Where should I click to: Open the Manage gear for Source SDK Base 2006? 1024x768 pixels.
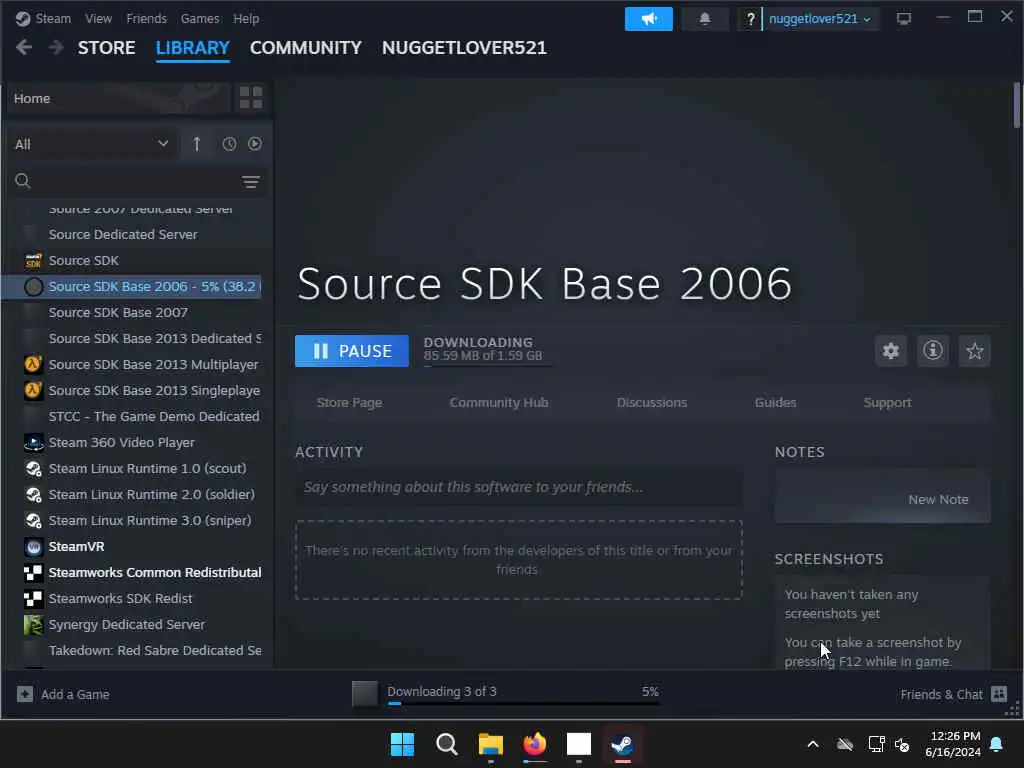(x=891, y=351)
